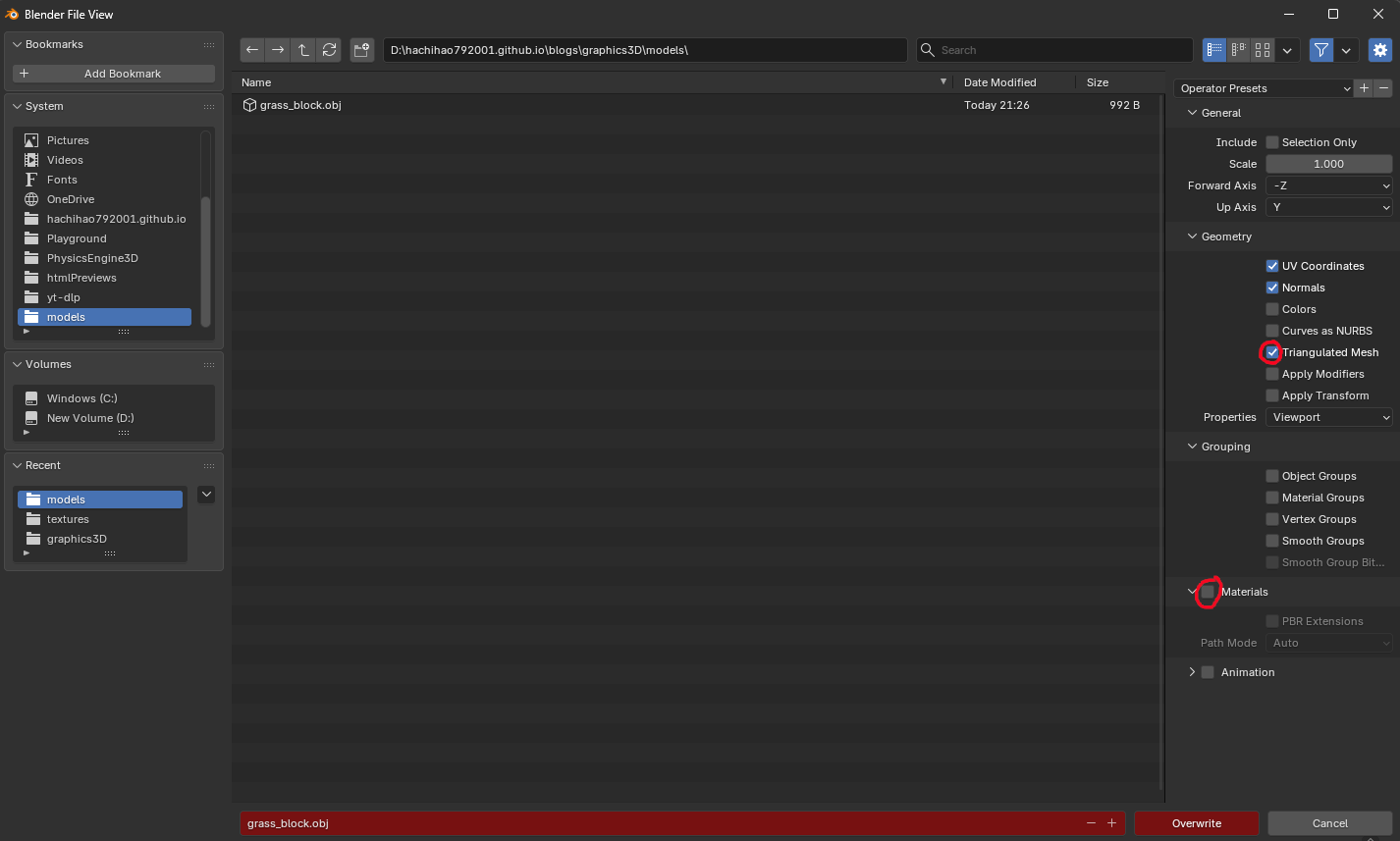This screenshot has height=841, width=1400.
Task: Remove the current operator preset
Action: 1383,88
